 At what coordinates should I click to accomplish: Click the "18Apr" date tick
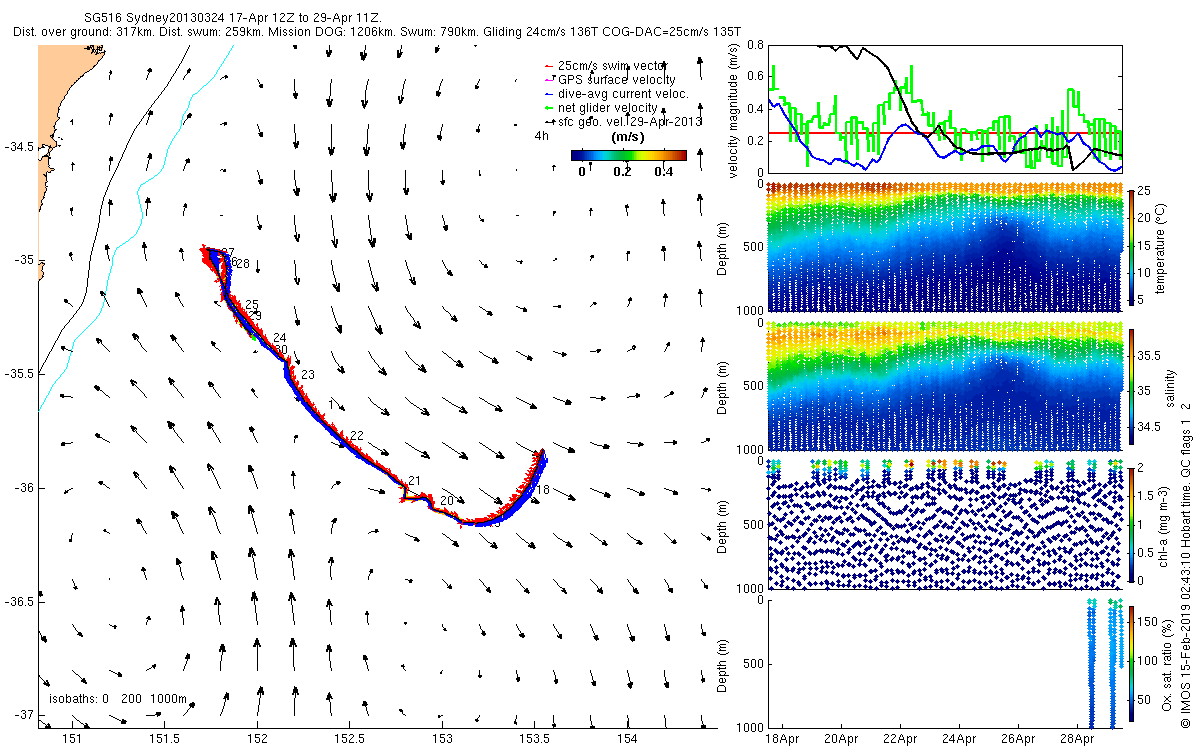click(x=781, y=739)
